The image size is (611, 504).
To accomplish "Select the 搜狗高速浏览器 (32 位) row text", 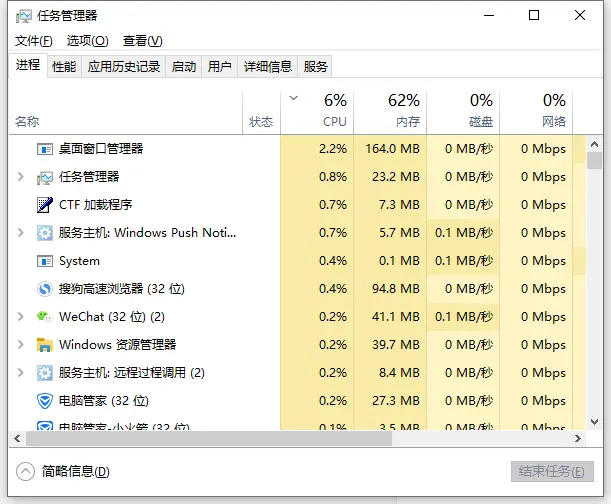I will (x=122, y=289).
